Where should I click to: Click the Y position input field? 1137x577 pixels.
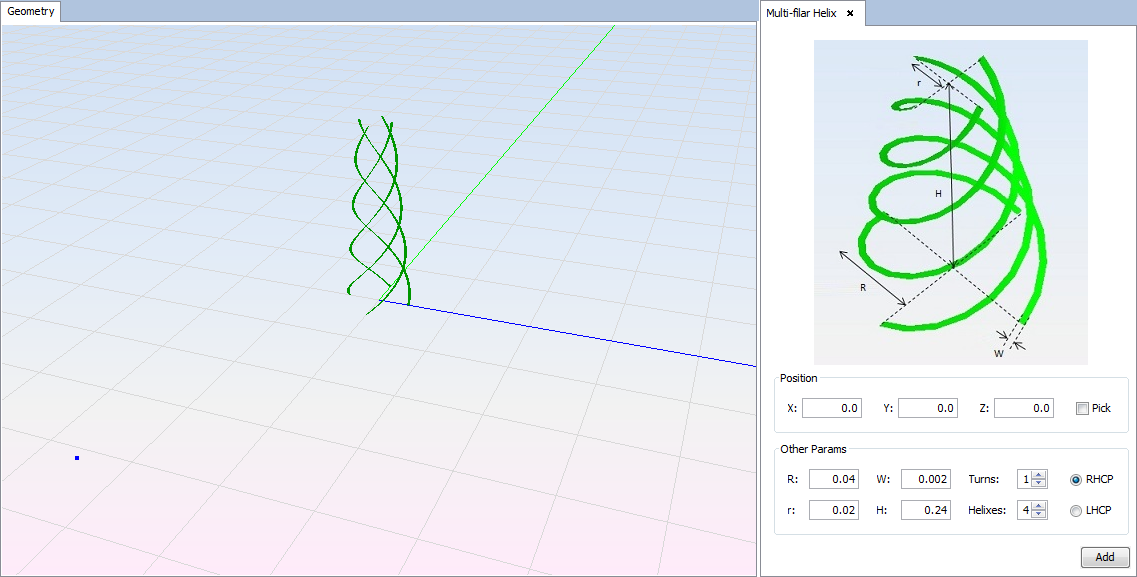click(927, 408)
